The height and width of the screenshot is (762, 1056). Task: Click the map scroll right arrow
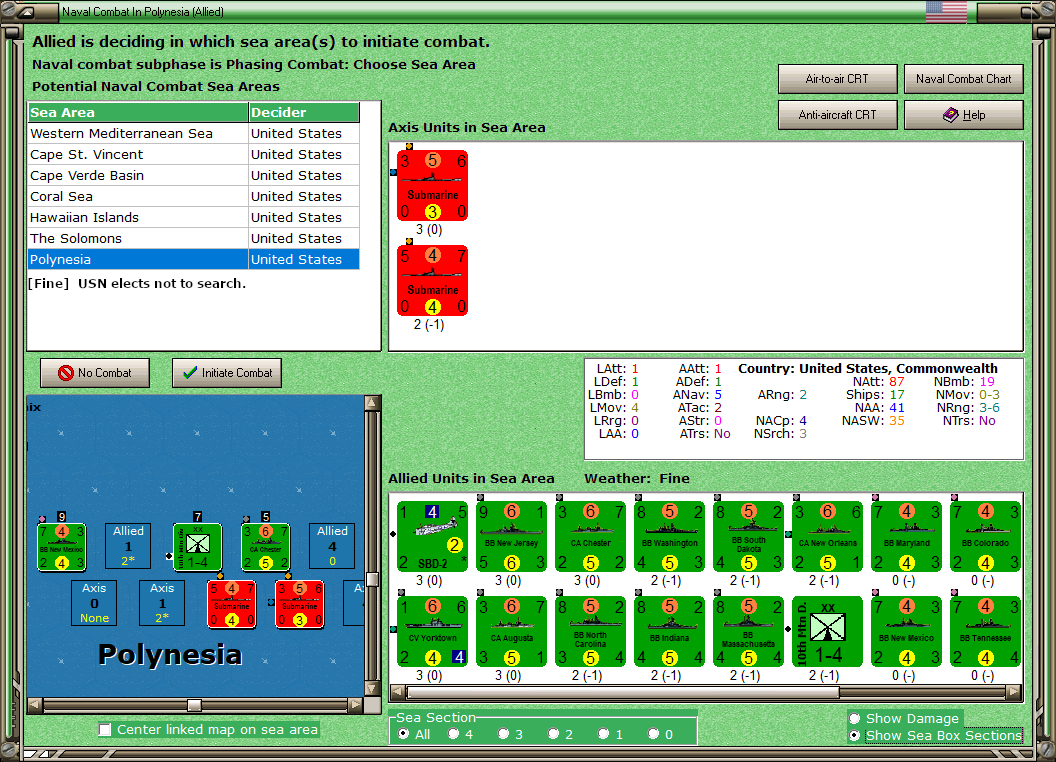click(x=356, y=705)
